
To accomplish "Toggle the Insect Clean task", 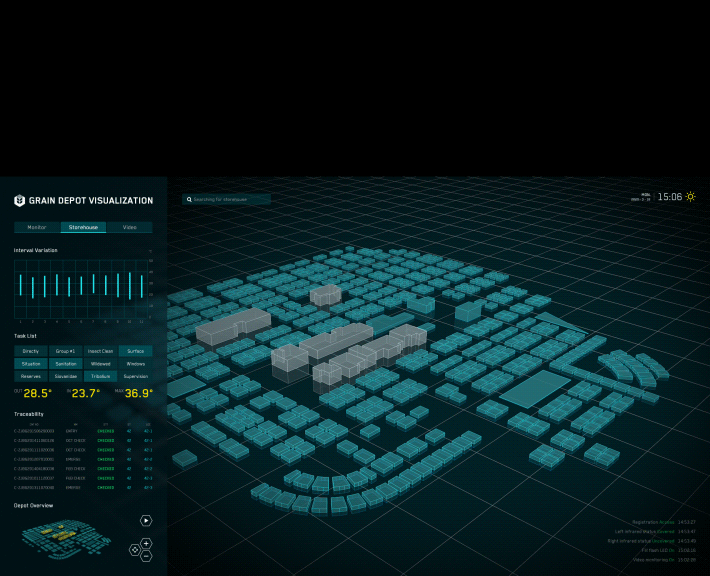I will pos(101,351).
